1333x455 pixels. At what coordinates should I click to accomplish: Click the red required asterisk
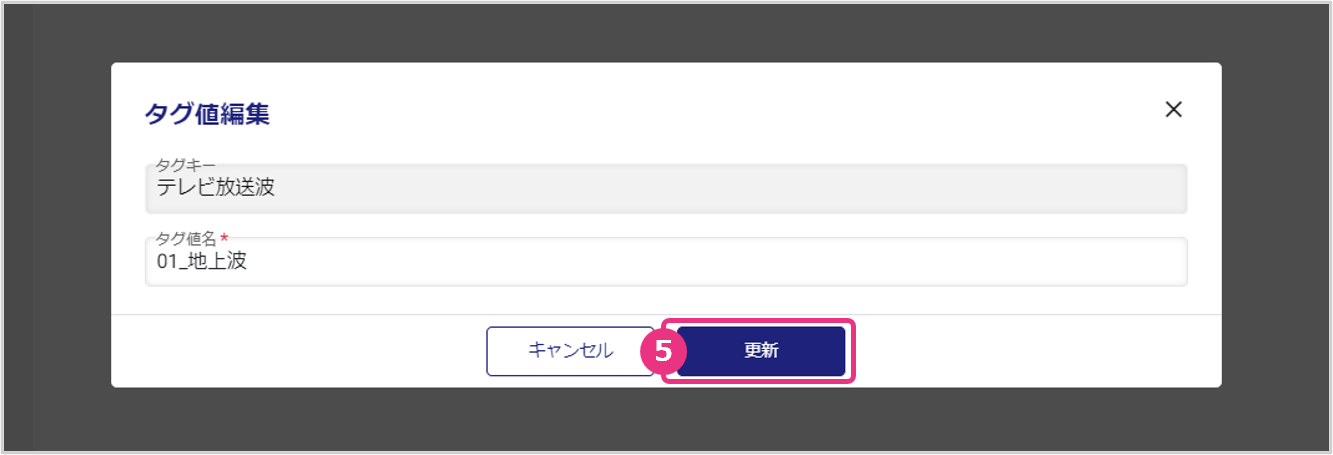224,238
